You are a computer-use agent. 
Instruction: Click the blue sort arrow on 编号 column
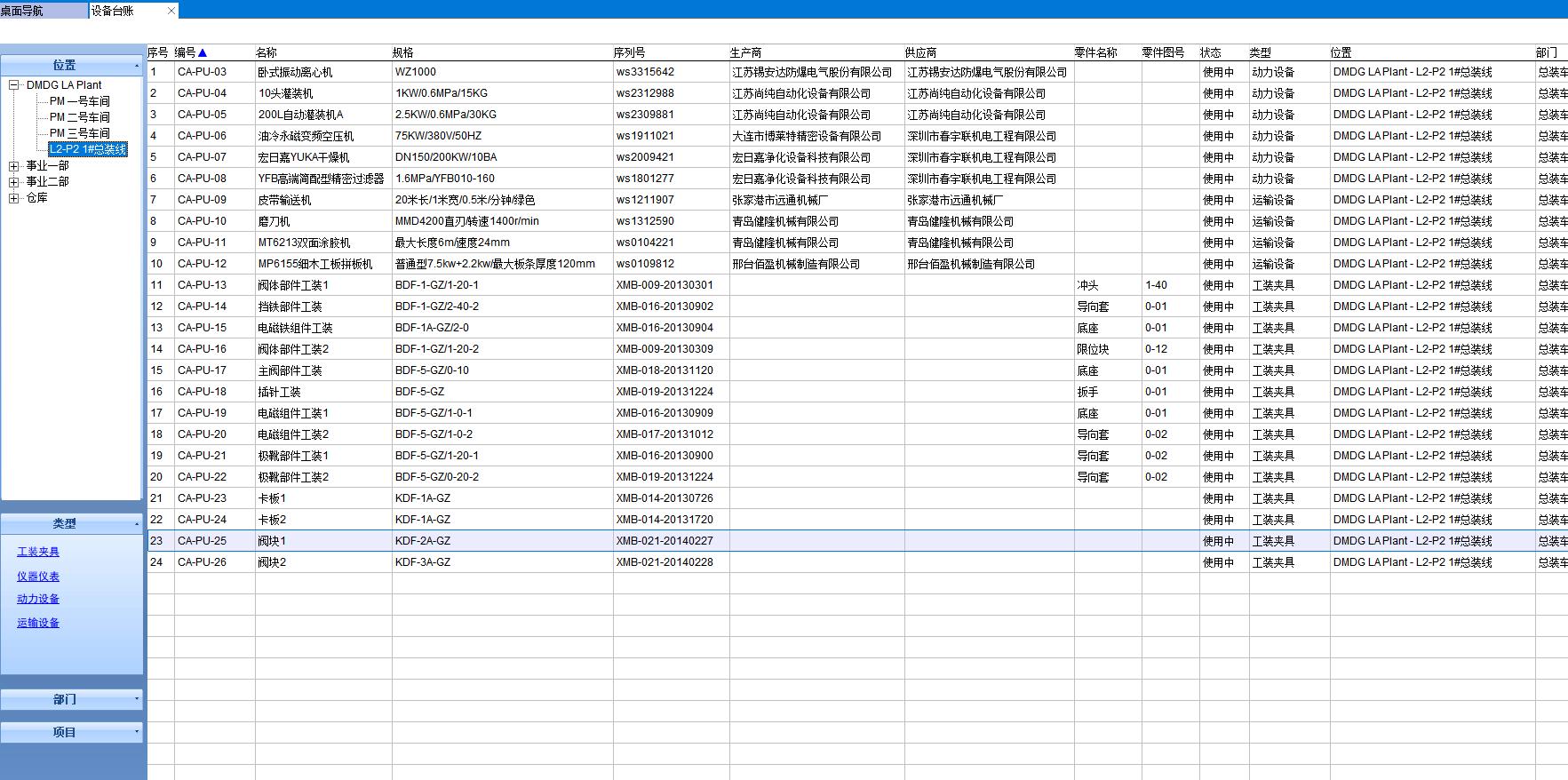coord(203,53)
